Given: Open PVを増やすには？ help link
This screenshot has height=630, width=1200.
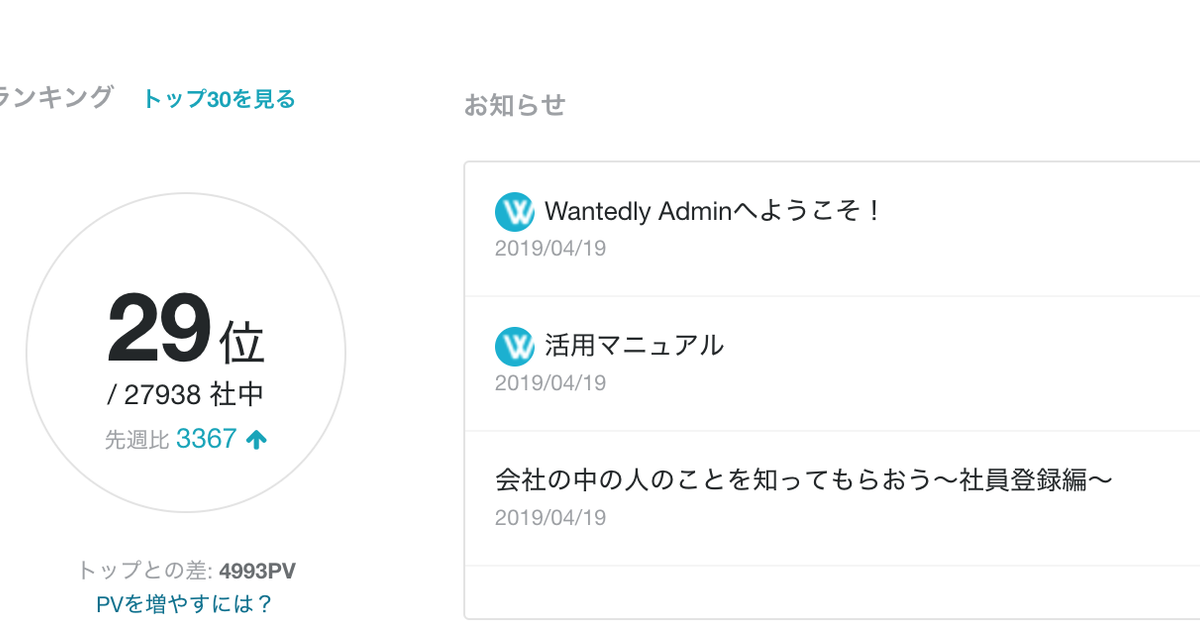Looking at the screenshot, I should [x=184, y=604].
